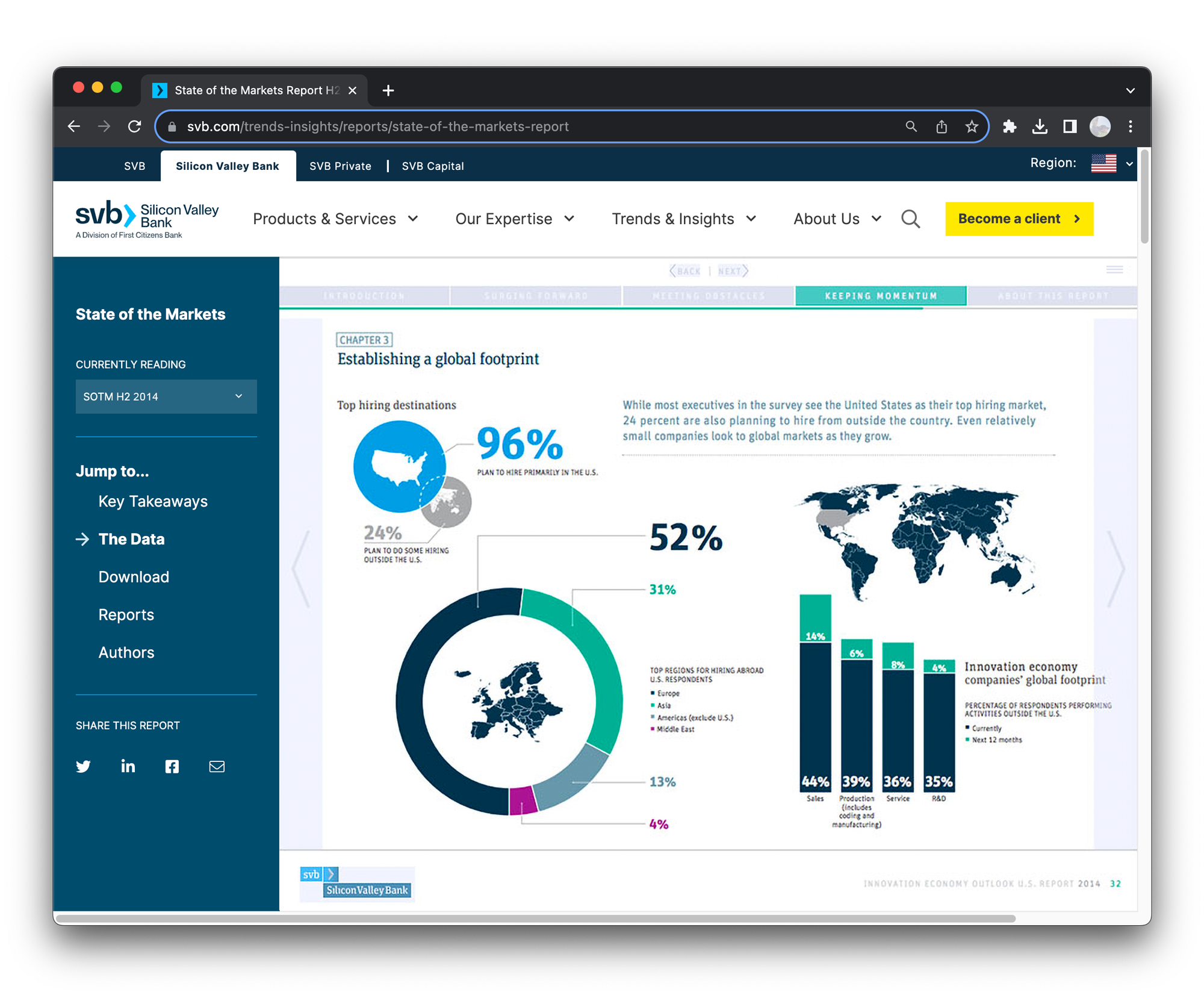Open the Region flag dropdown

1112,163
